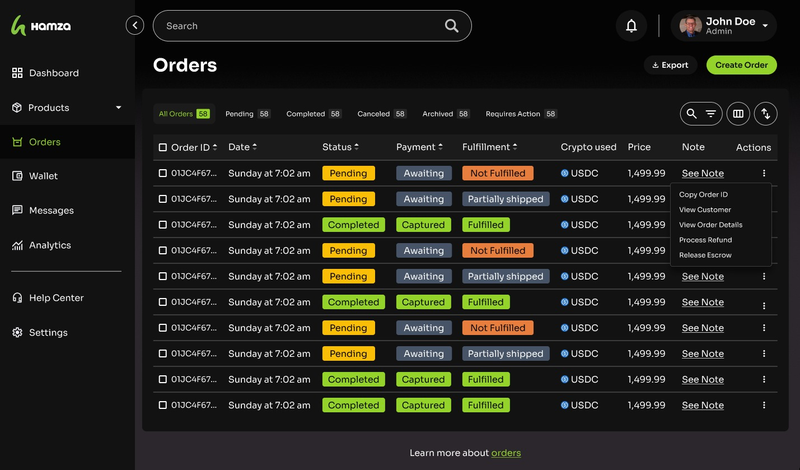Open the Dashboard grid icon

tap(17, 73)
